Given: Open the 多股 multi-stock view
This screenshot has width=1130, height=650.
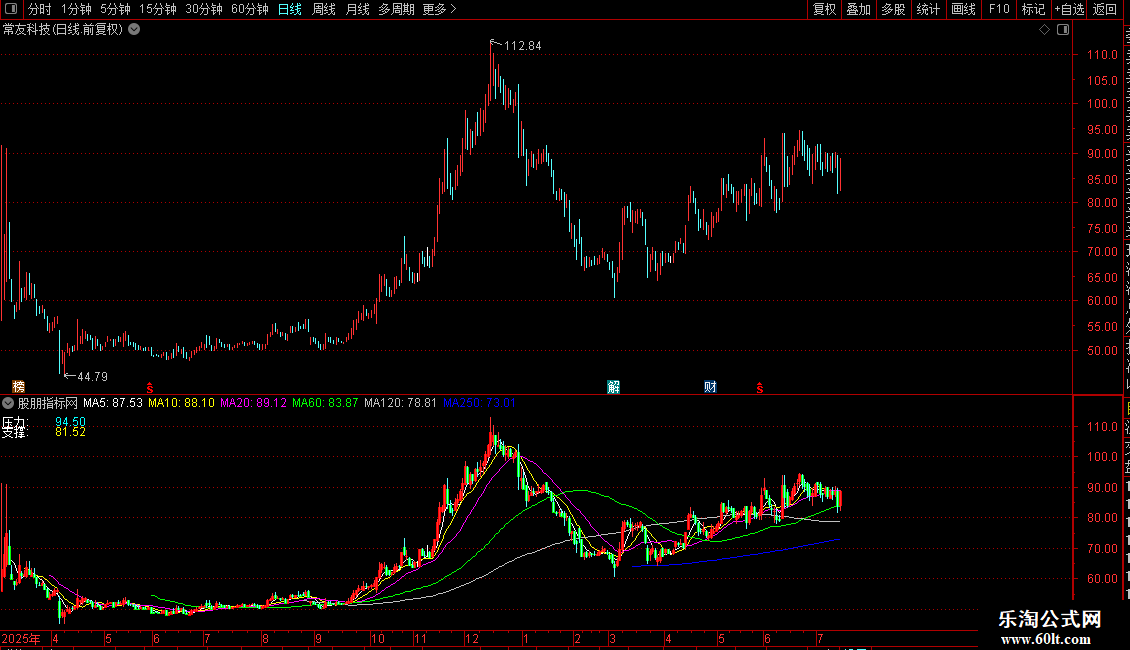Looking at the screenshot, I should click(x=894, y=9).
